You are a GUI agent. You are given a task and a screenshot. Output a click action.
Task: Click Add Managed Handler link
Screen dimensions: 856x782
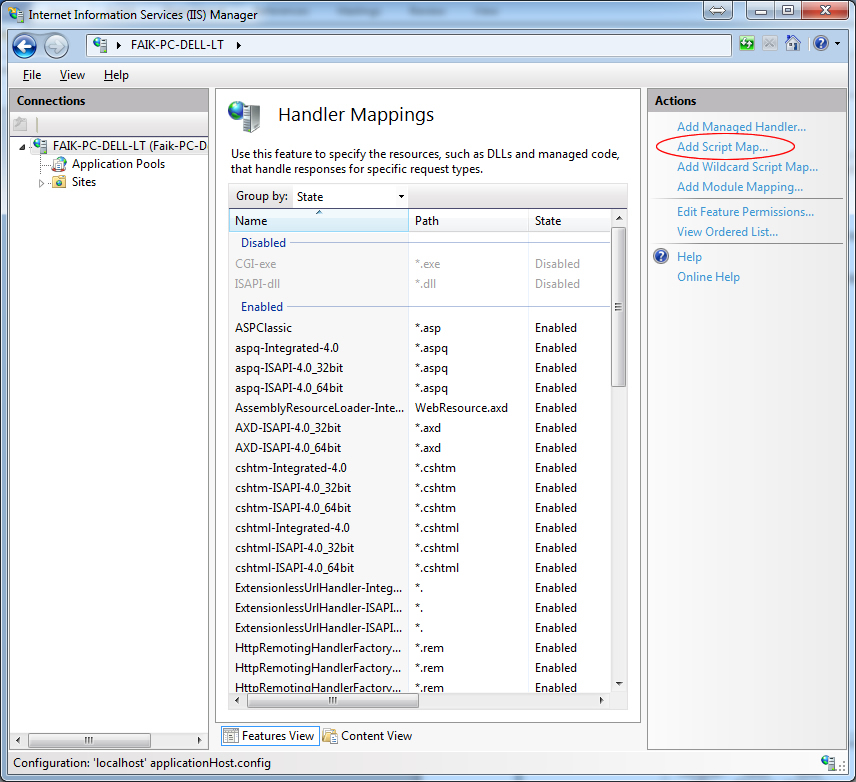point(741,127)
